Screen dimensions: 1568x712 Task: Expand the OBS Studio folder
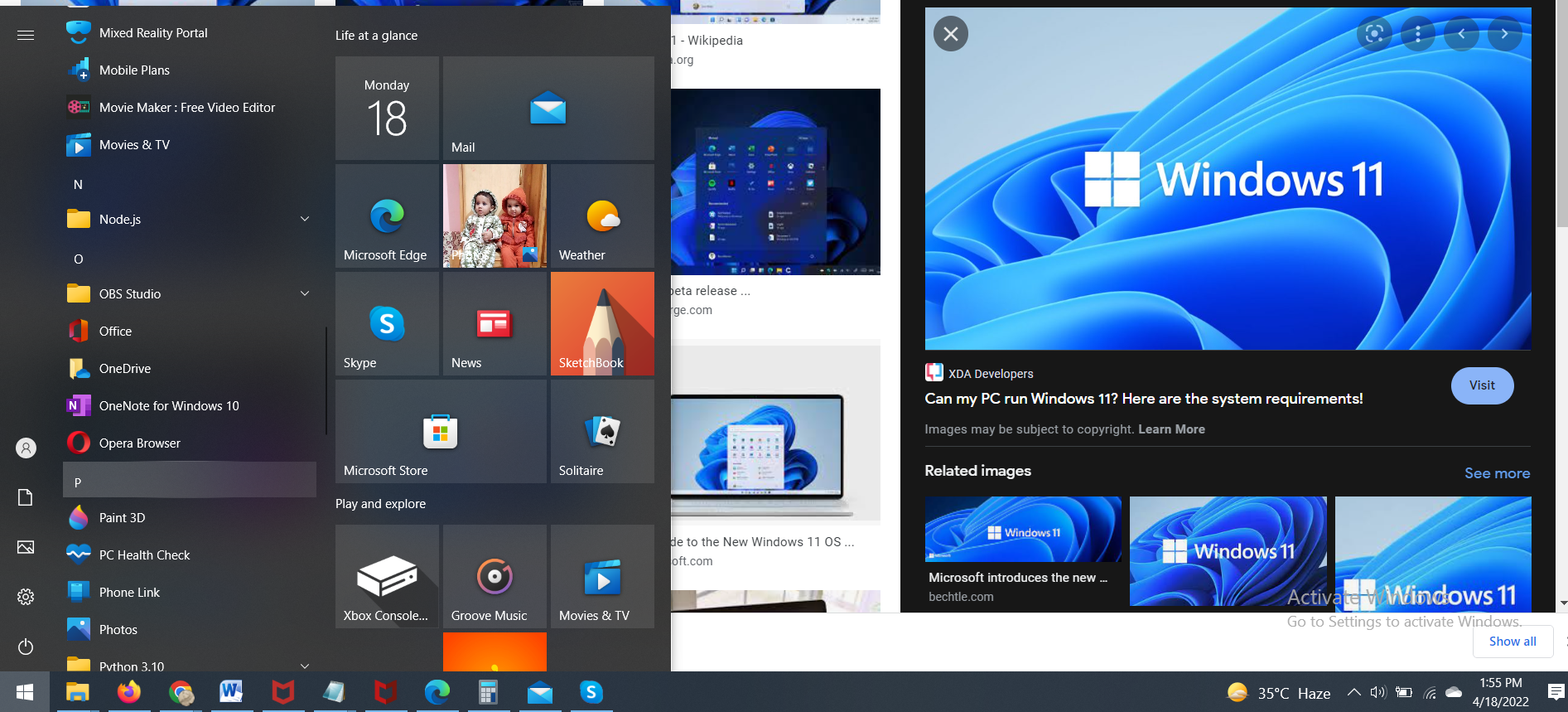(x=190, y=294)
